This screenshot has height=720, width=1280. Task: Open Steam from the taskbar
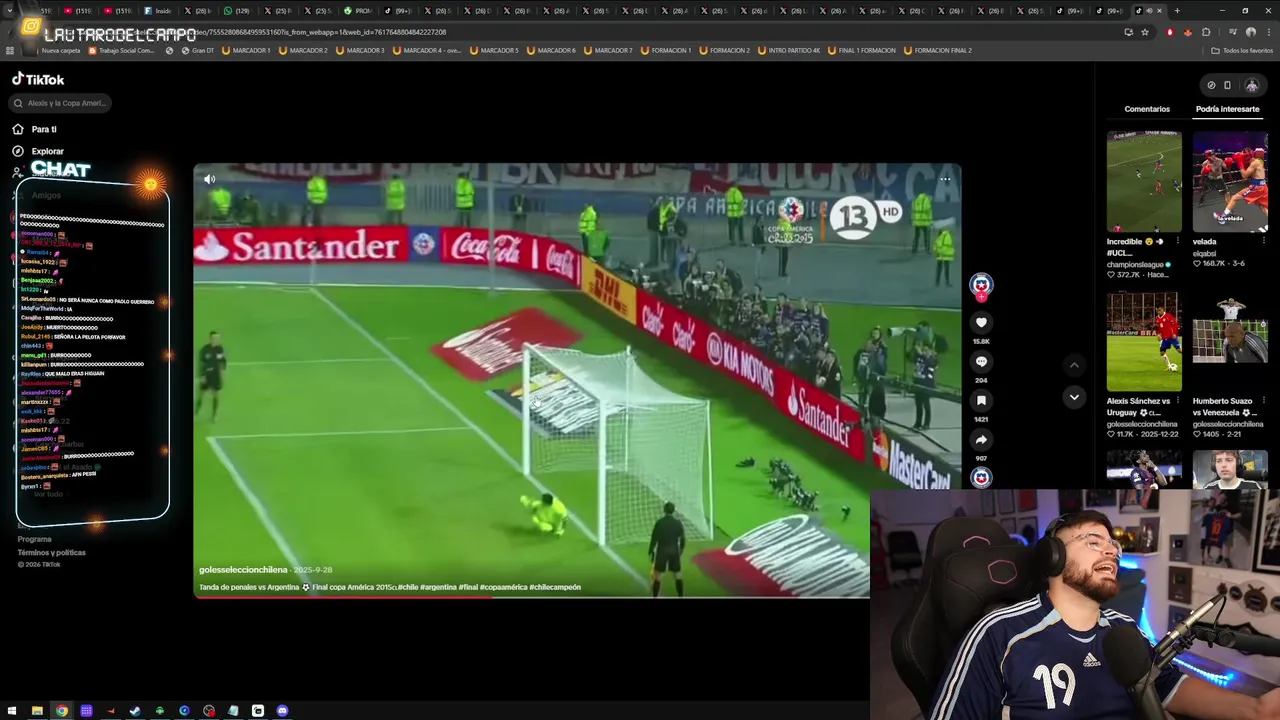click(135, 711)
